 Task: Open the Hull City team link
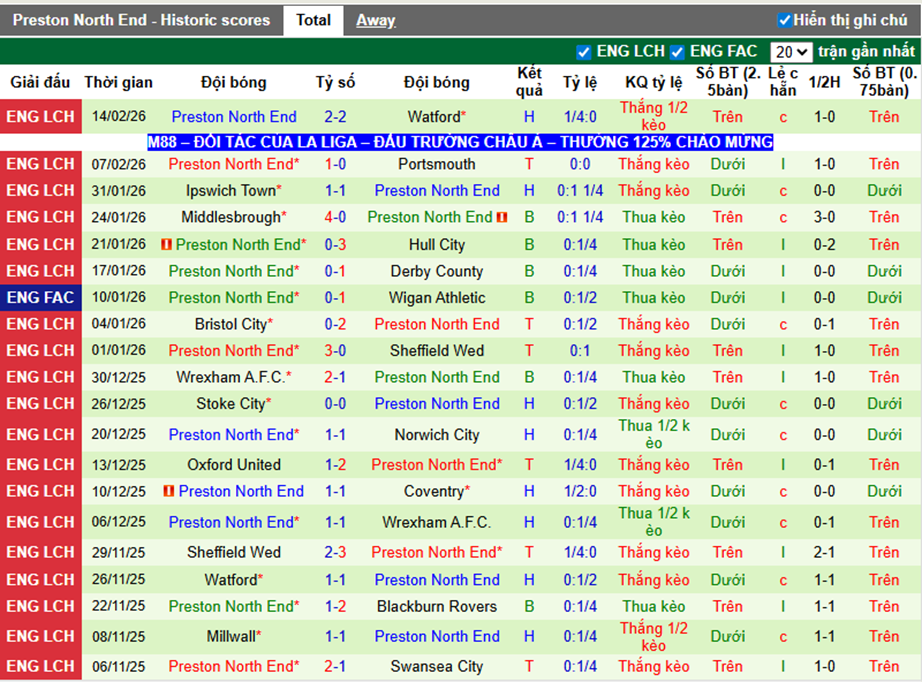point(437,245)
